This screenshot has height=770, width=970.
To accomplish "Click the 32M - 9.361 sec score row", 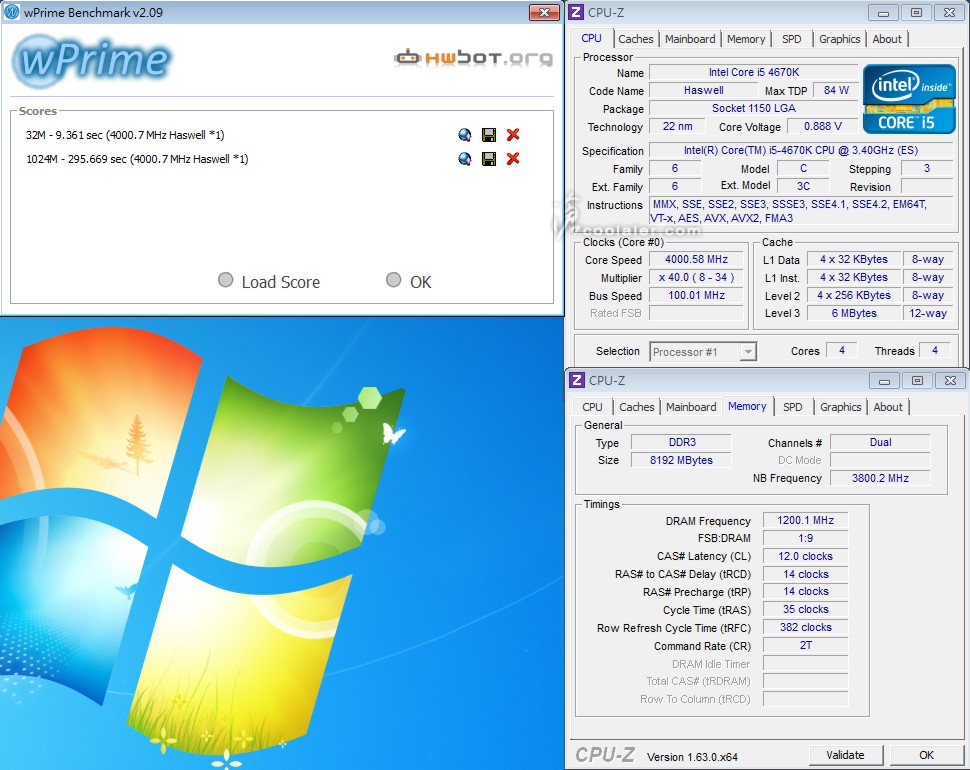I will coord(125,135).
